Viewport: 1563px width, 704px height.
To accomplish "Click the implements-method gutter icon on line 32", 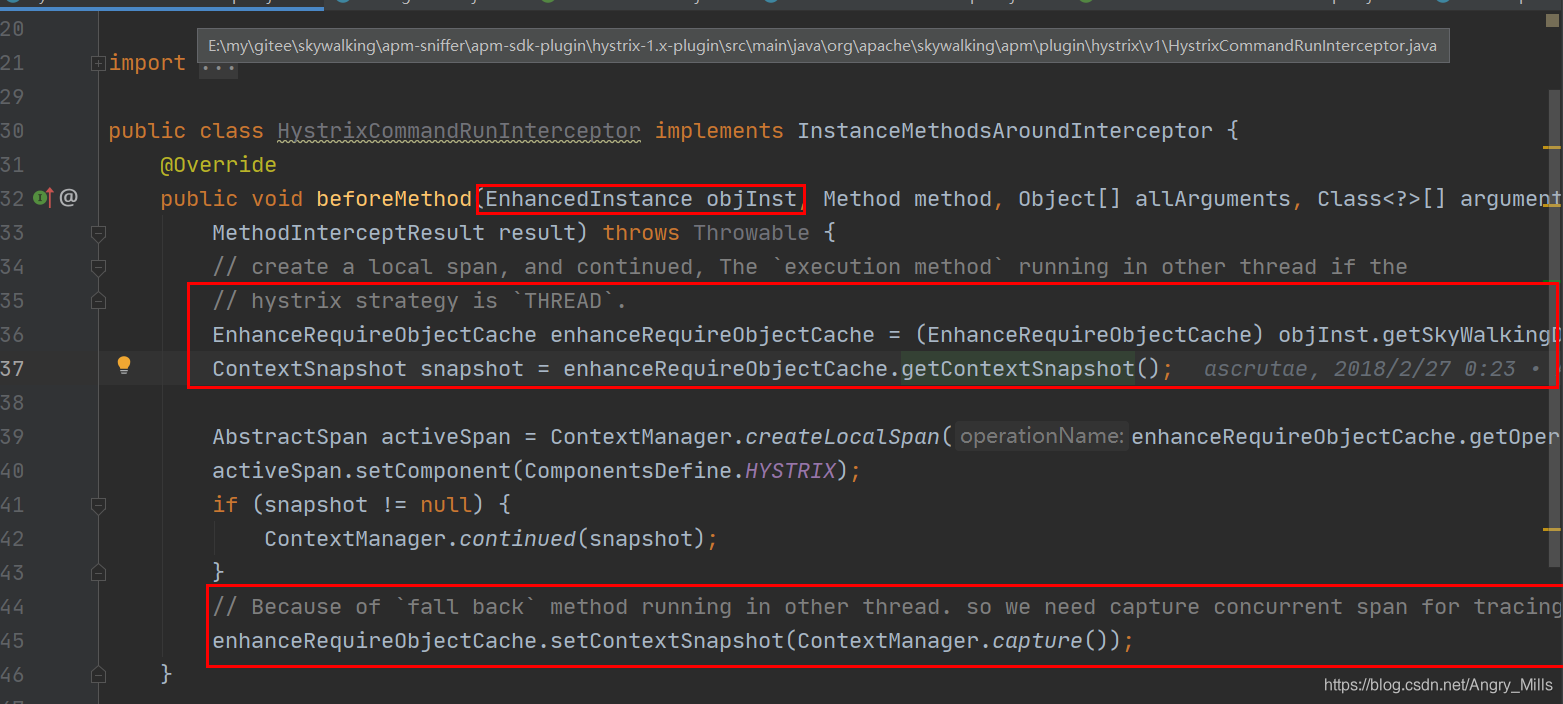I will pyautogui.click(x=42, y=198).
